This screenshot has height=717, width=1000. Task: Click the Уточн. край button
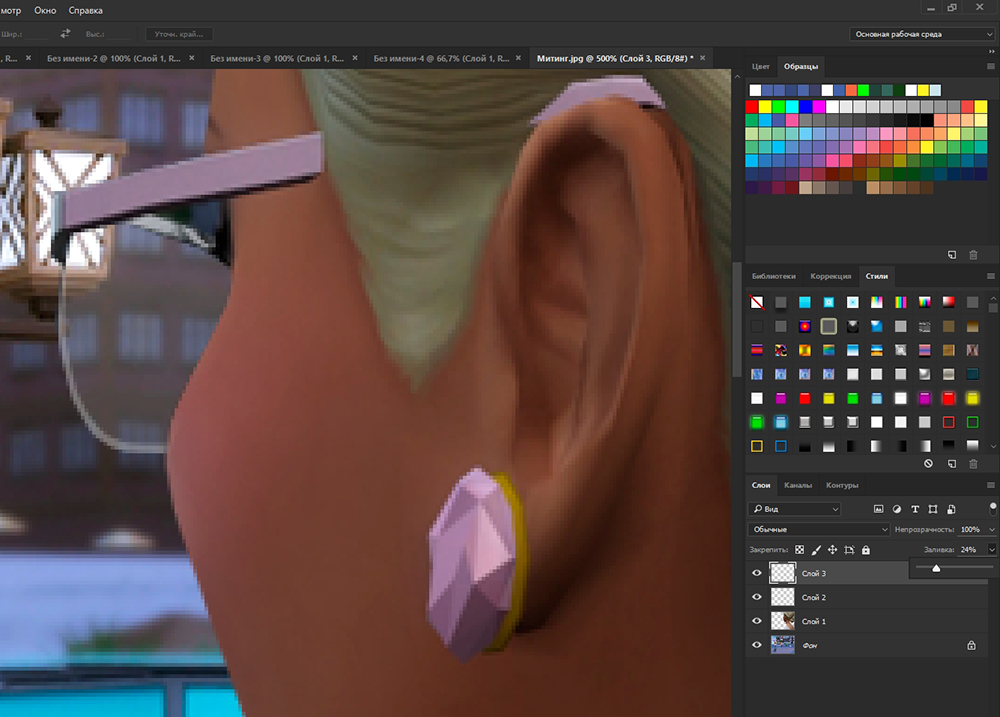click(178, 34)
